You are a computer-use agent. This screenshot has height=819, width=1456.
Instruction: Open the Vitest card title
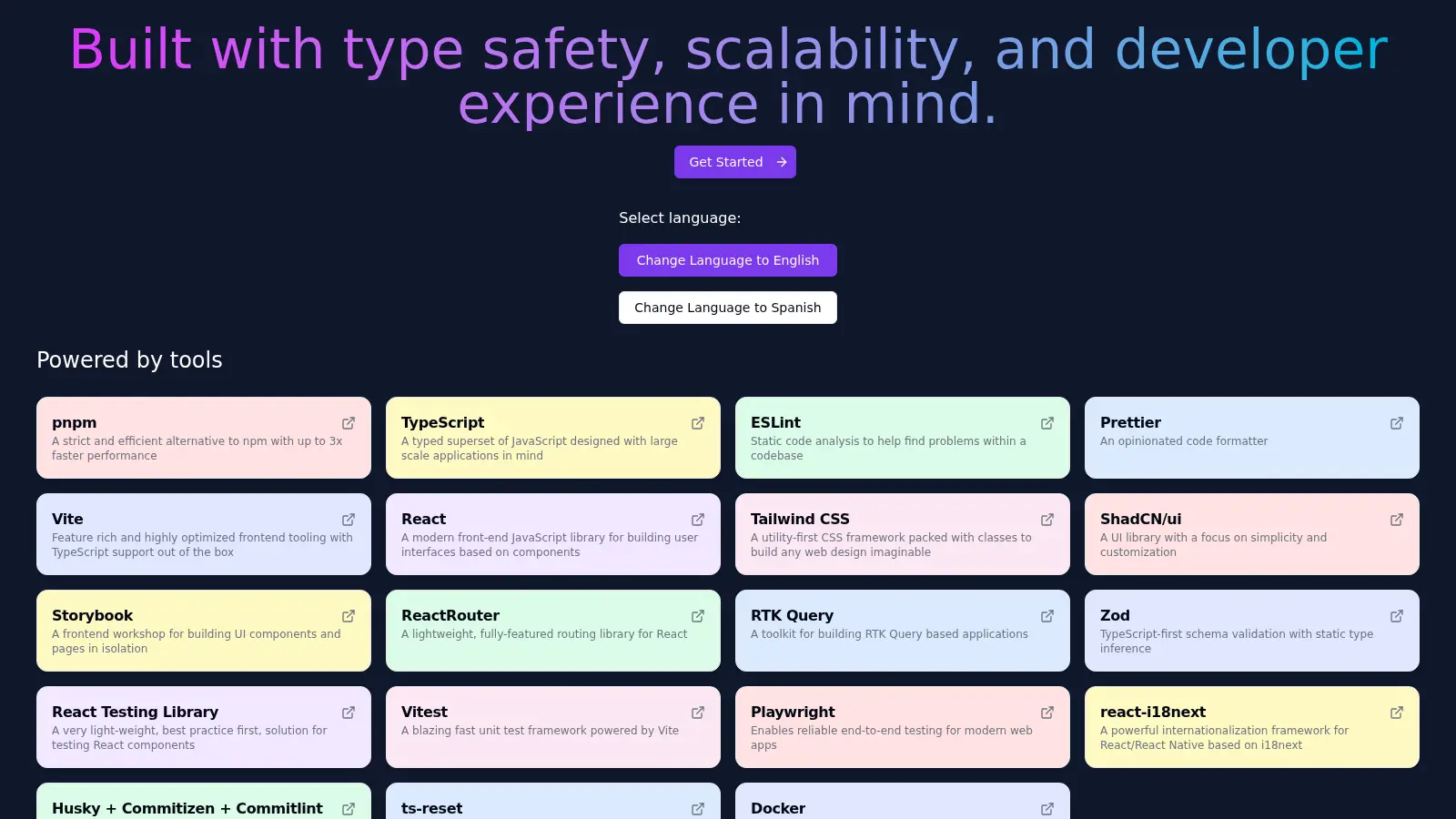[425, 712]
